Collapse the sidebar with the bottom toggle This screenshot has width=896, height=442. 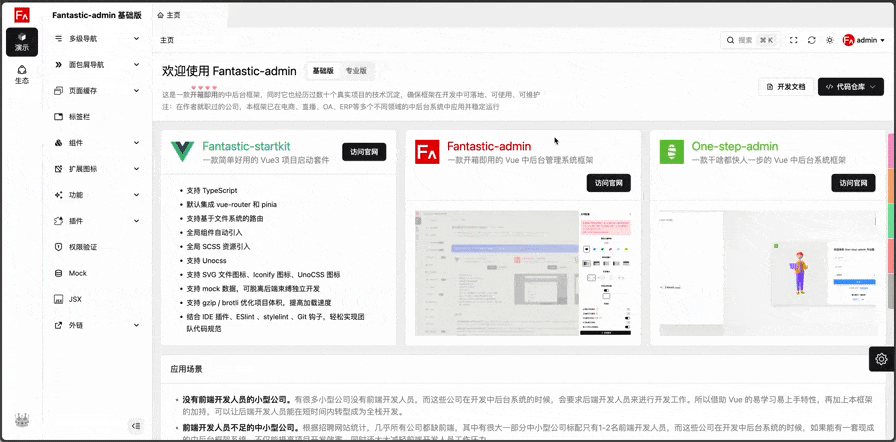pos(136,426)
